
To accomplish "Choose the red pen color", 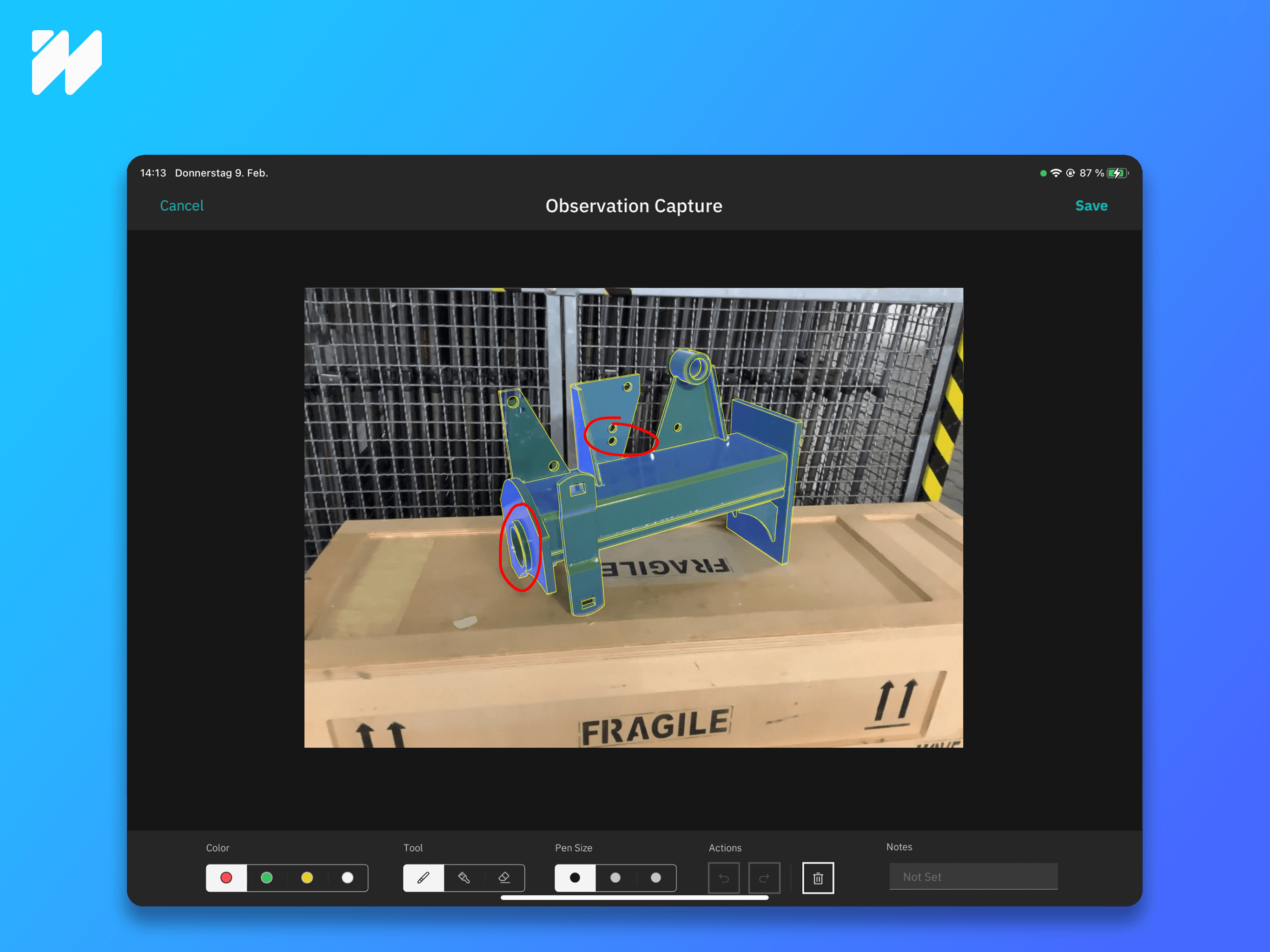I will [226, 877].
